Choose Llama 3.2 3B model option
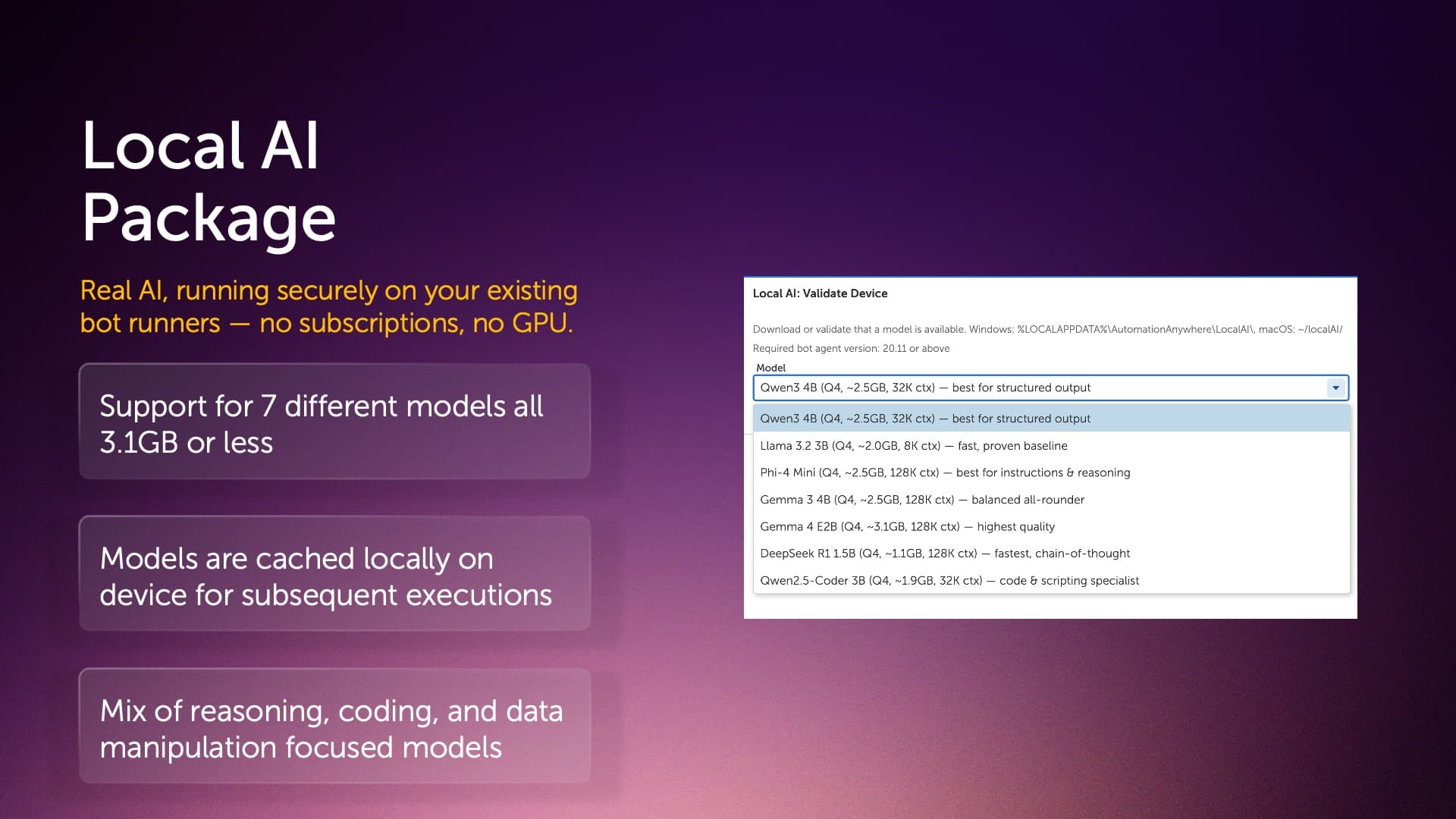The width and height of the screenshot is (1456, 819). point(1051,446)
